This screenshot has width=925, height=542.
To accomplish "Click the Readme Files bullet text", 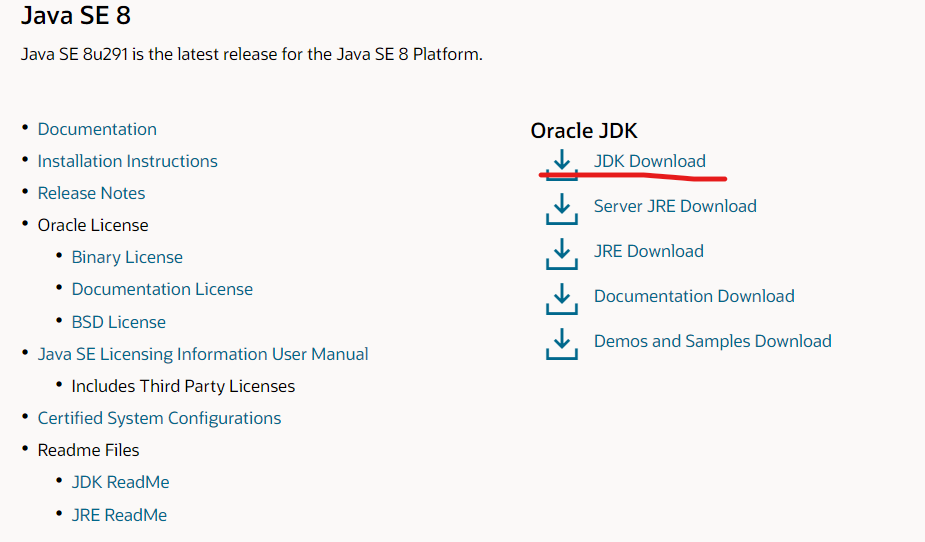I will tap(88, 450).
